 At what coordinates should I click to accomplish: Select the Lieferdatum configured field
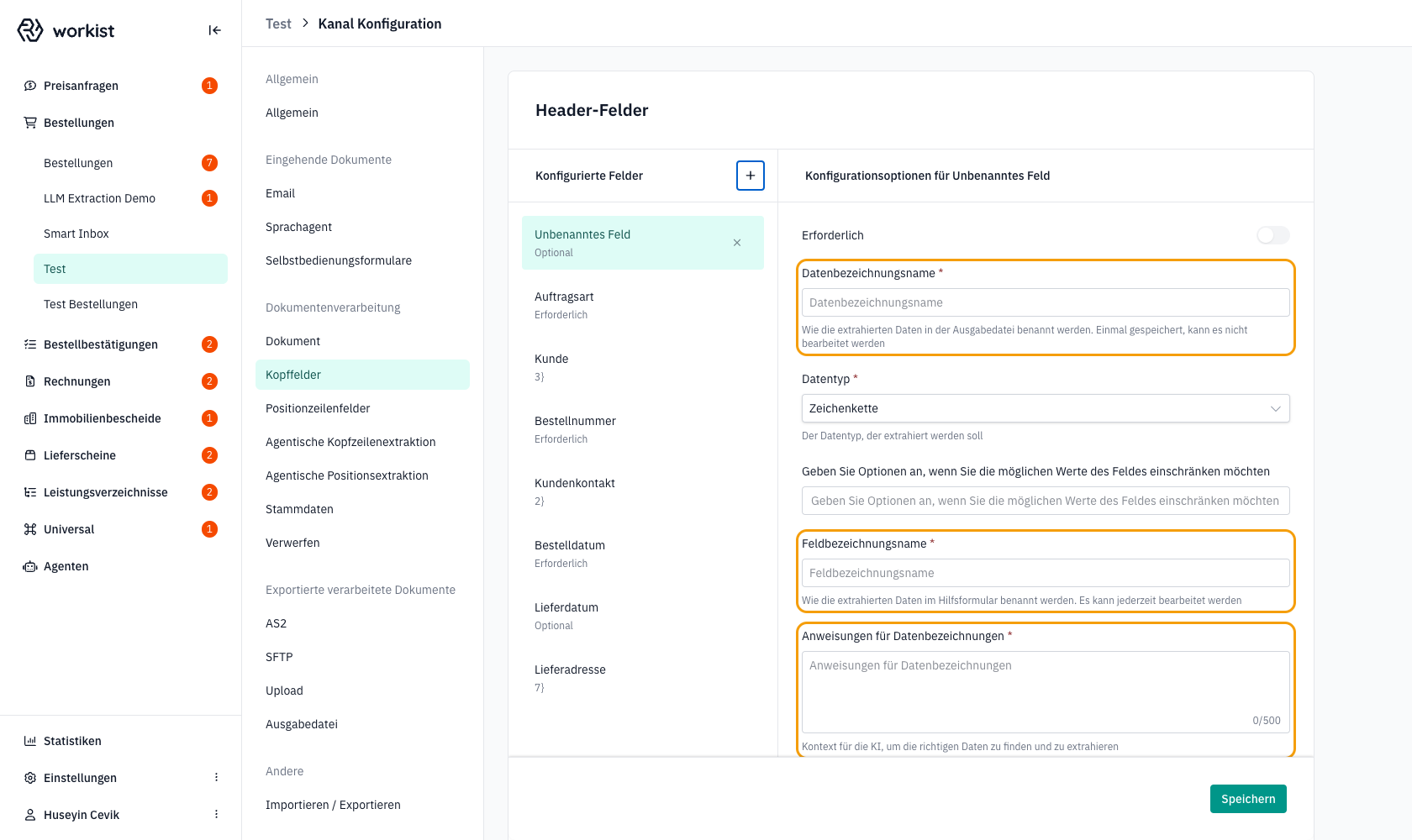tap(643, 616)
